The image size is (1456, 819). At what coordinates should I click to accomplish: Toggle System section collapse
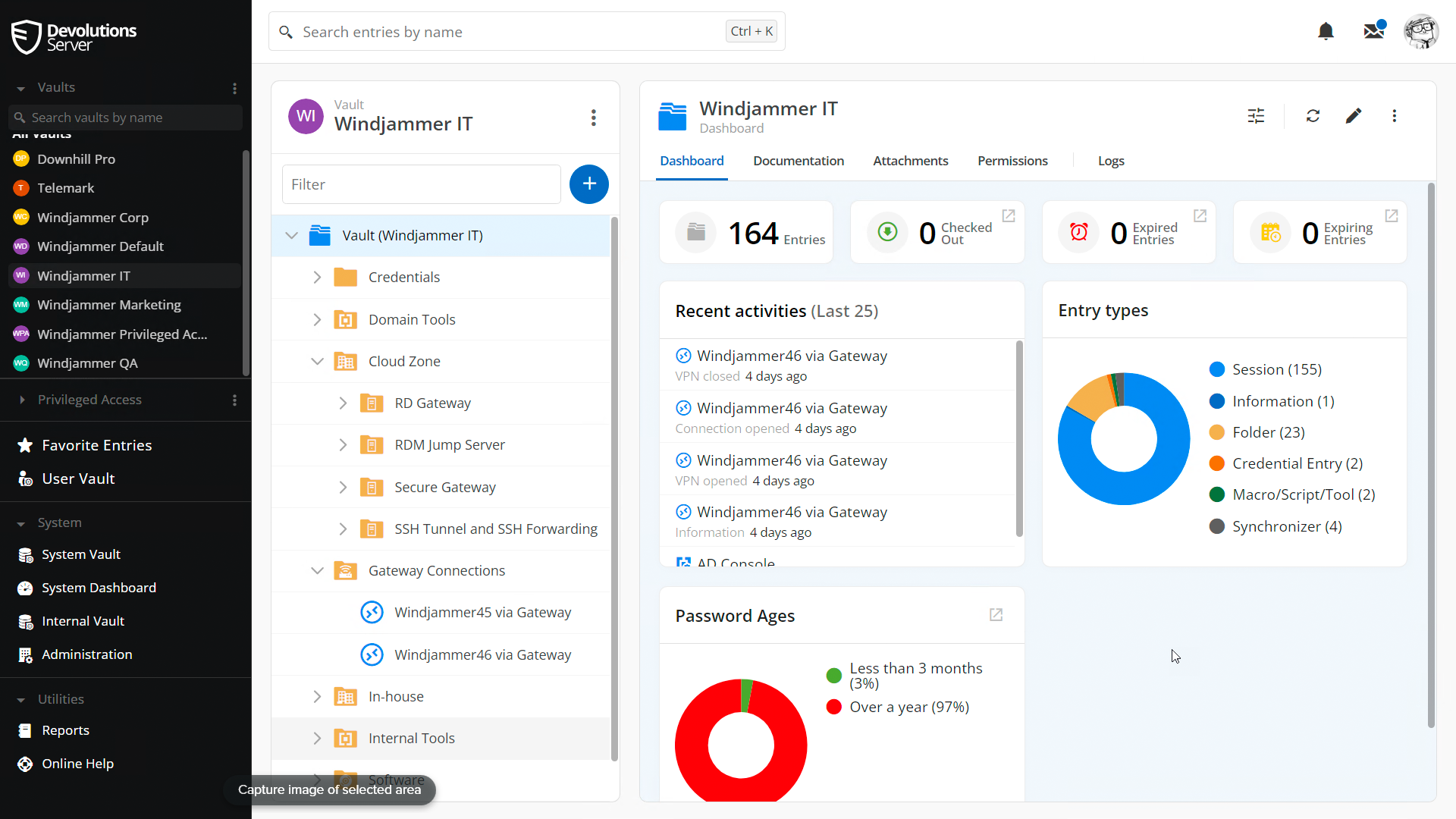click(x=21, y=522)
